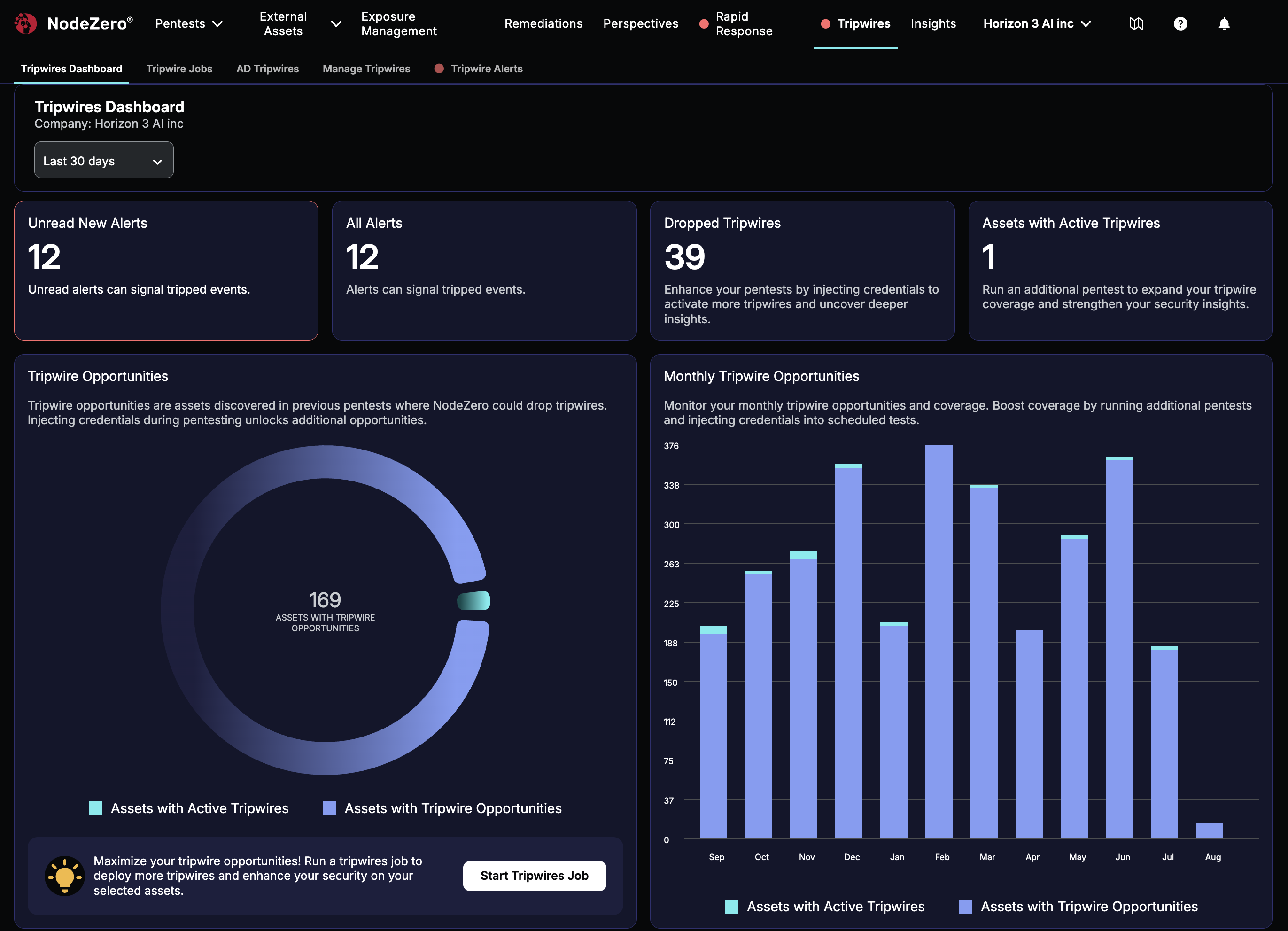Screen dimensions: 1288x931
Task: Click the NodeZero logo icon
Action: point(25,23)
